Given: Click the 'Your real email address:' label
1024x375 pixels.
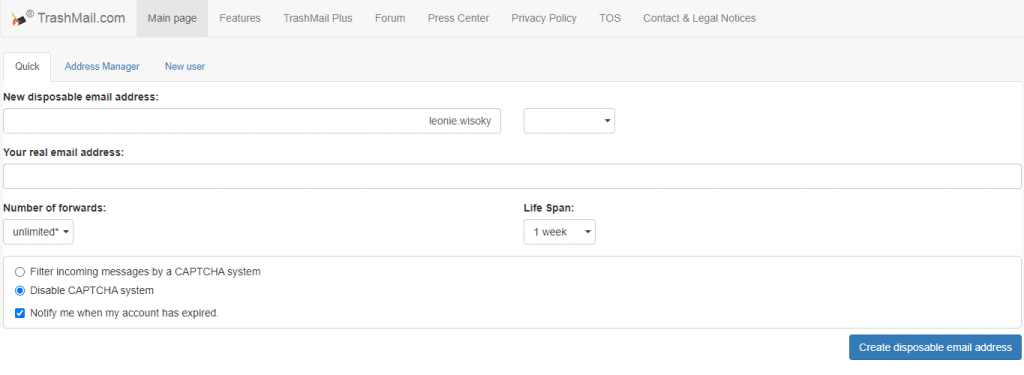Looking at the screenshot, I should [63, 152].
